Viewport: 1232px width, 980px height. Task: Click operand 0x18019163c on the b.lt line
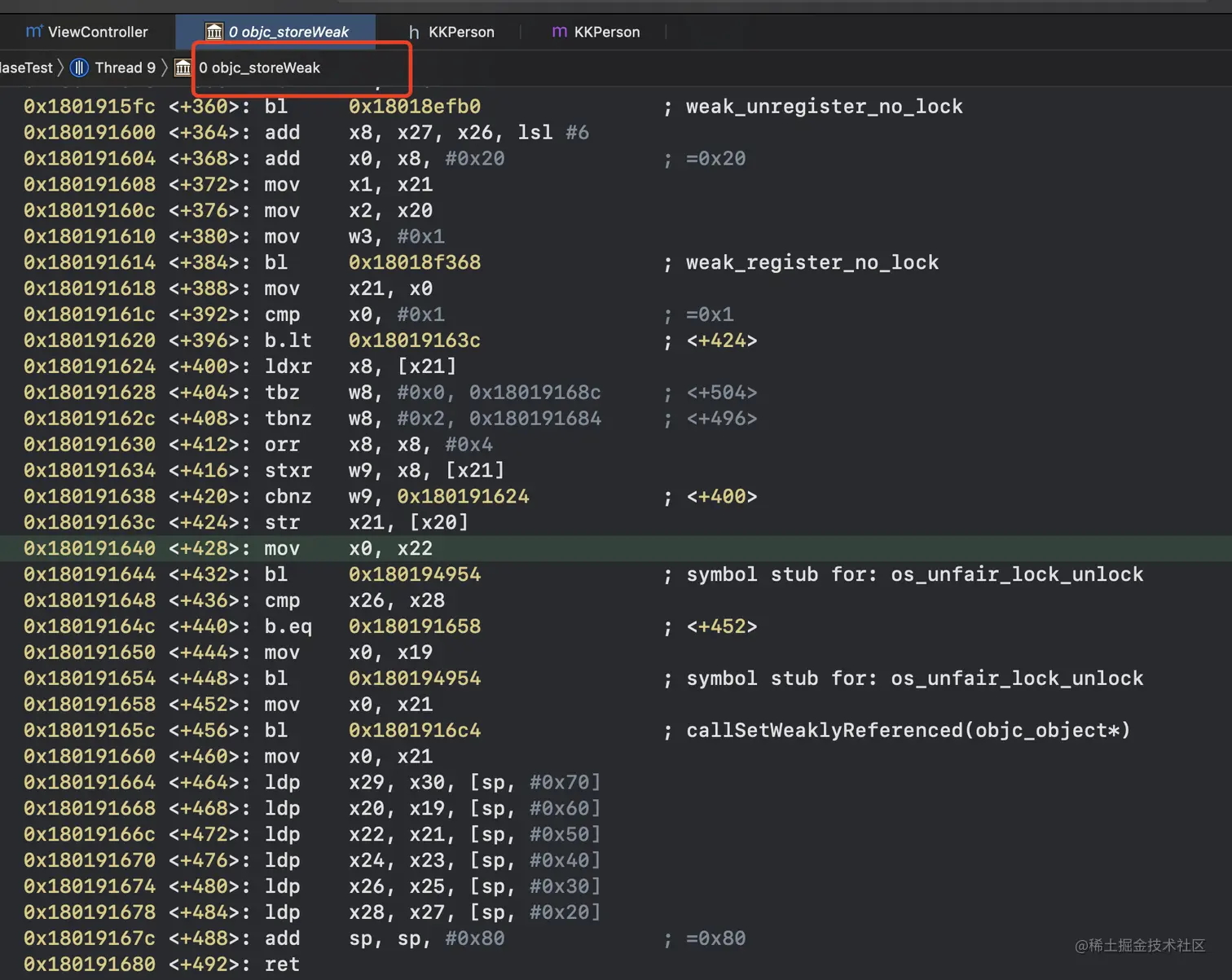[x=415, y=341]
